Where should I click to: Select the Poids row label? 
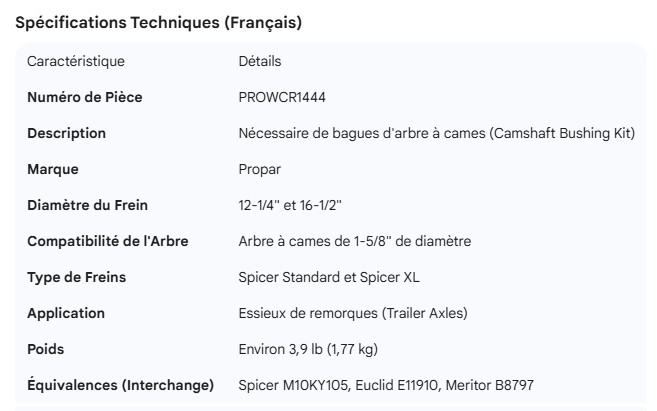46,350
